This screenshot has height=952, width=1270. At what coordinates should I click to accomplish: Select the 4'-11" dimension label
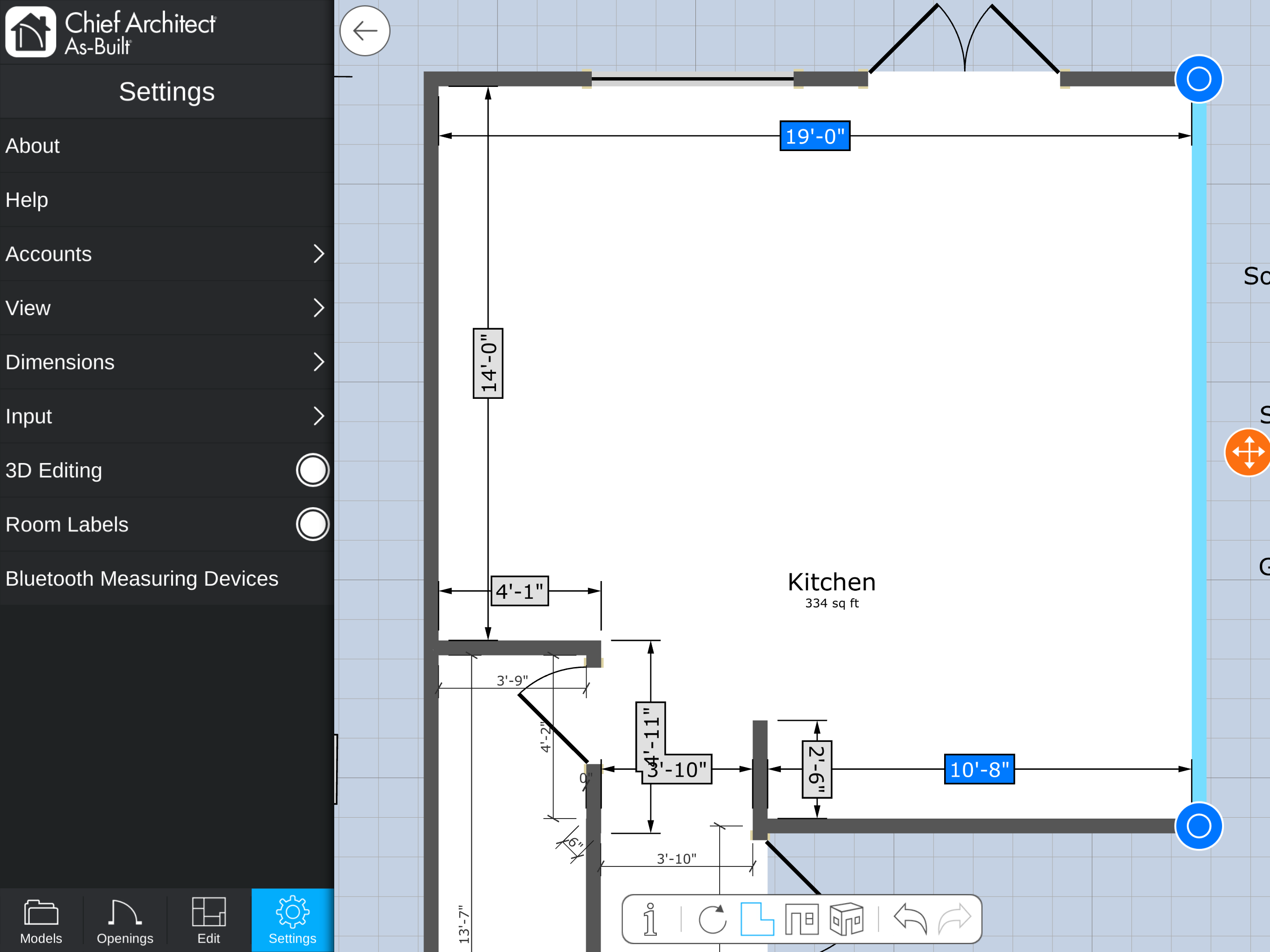[x=650, y=737]
